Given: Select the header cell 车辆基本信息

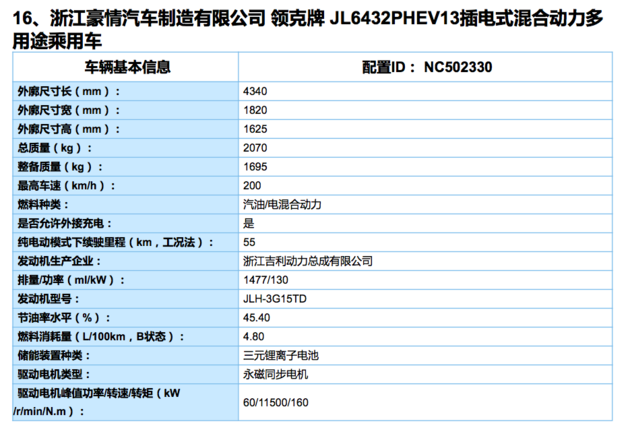Looking at the screenshot, I should pos(127,67).
